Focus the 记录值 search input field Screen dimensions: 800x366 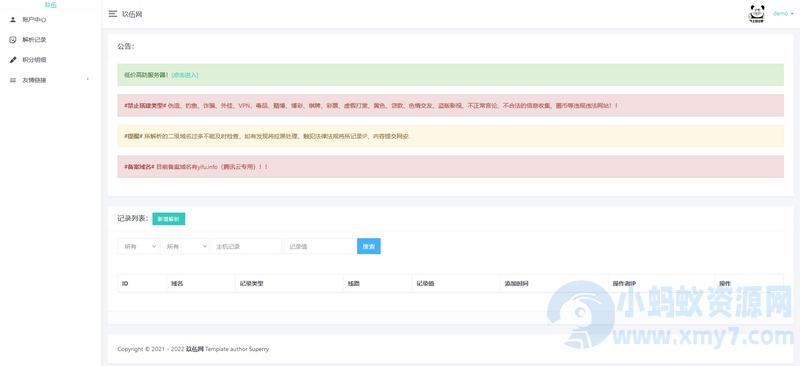[x=320, y=246]
